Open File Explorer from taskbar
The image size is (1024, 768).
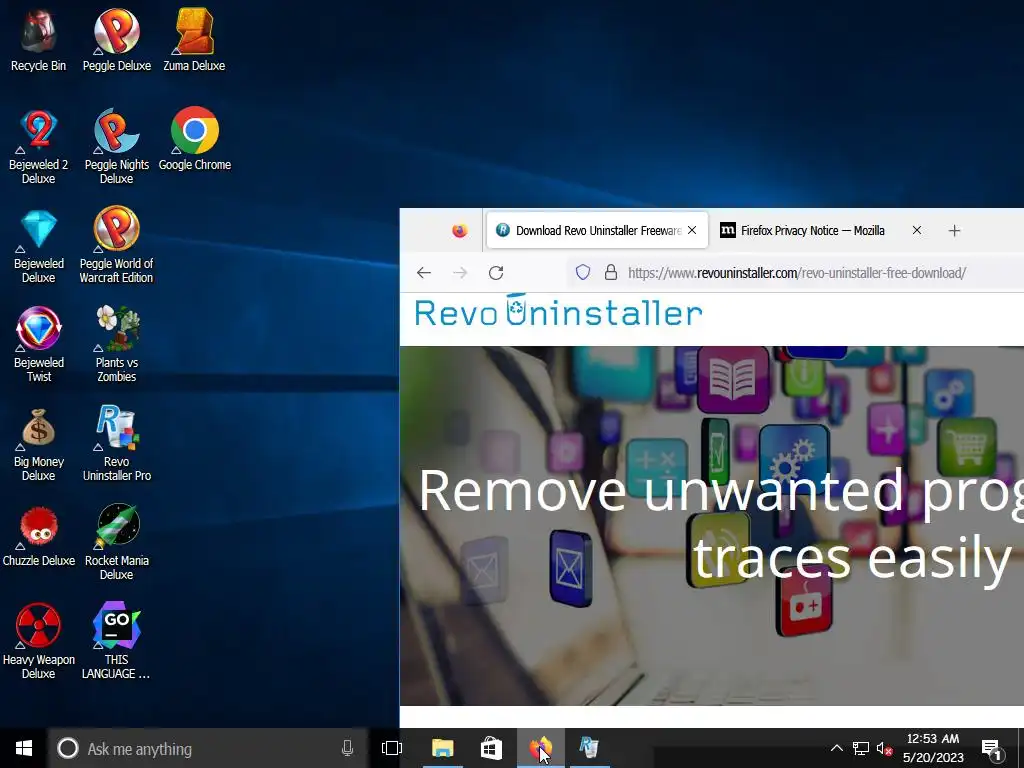coord(442,748)
